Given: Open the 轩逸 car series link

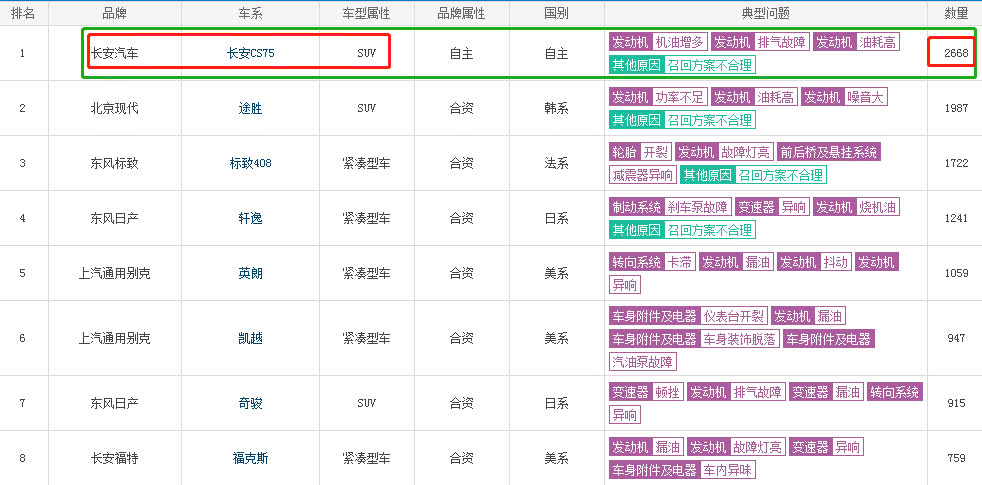Looking at the screenshot, I should click(x=251, y=218).
